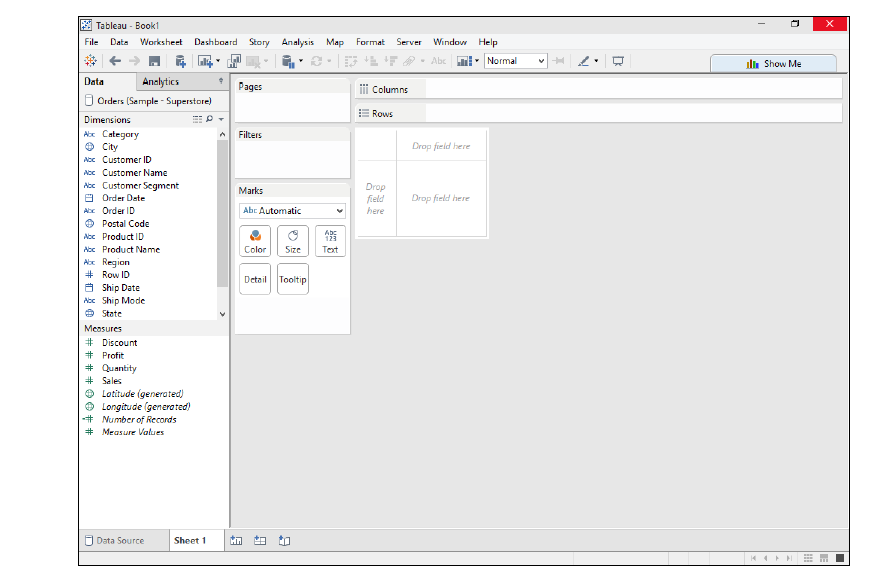The width and height of the screenshot is (888, 588).
Task: Click the Detail shelf on the Marks card
Action: click(x=254, y=279)
